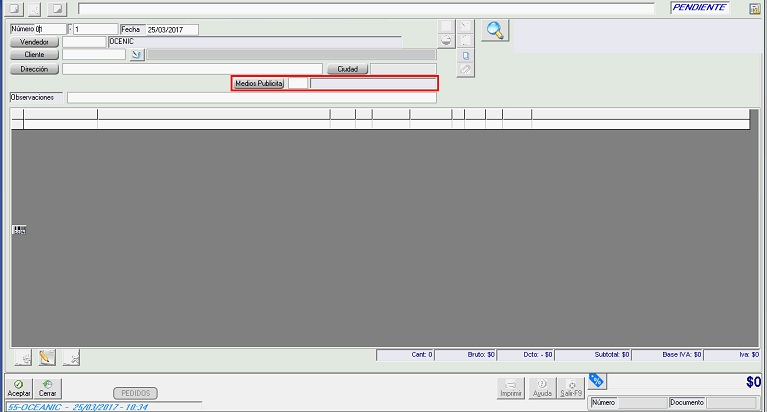The width and height of the screenshot is (767, 412).
Task: Click the pencil edit row icon
Action: click(45, 356)
